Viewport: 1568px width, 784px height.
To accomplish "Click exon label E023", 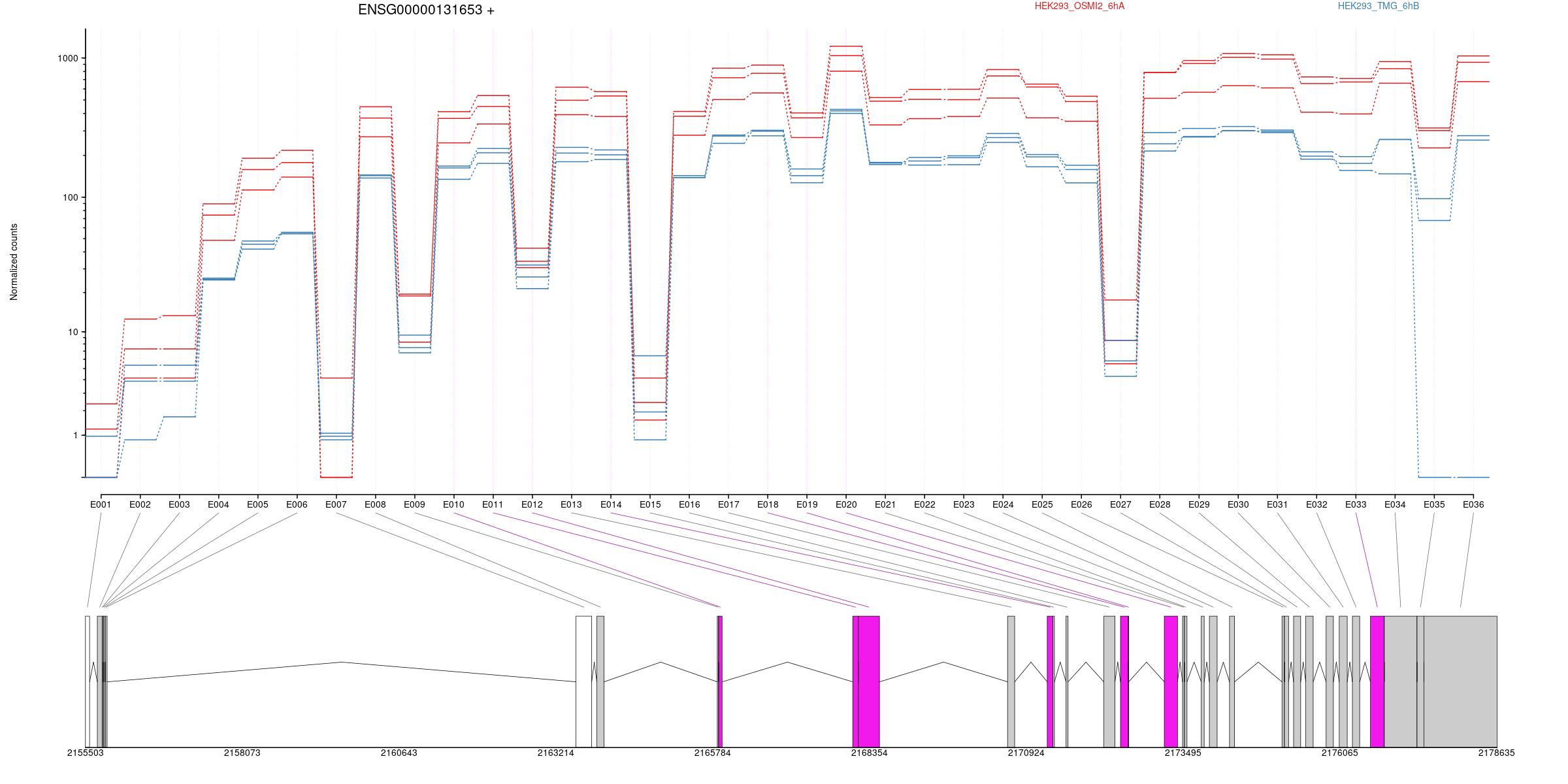I will [964, 504].
